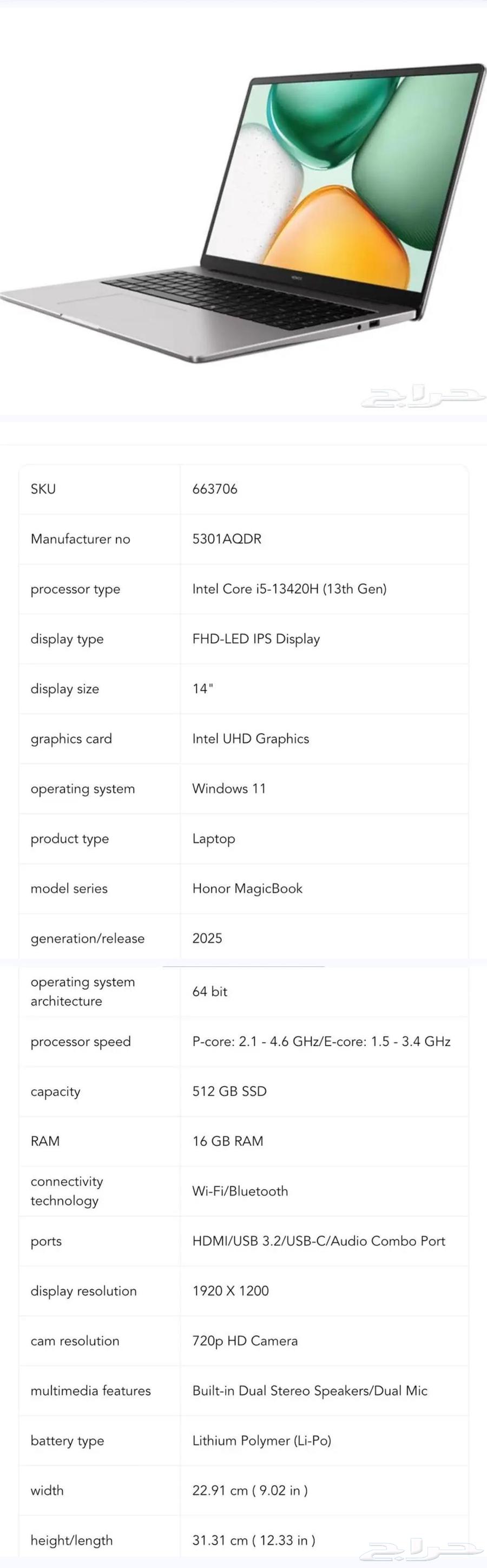
Task: Click the 2025 generation/release value
Action: (x=207, y=938)
